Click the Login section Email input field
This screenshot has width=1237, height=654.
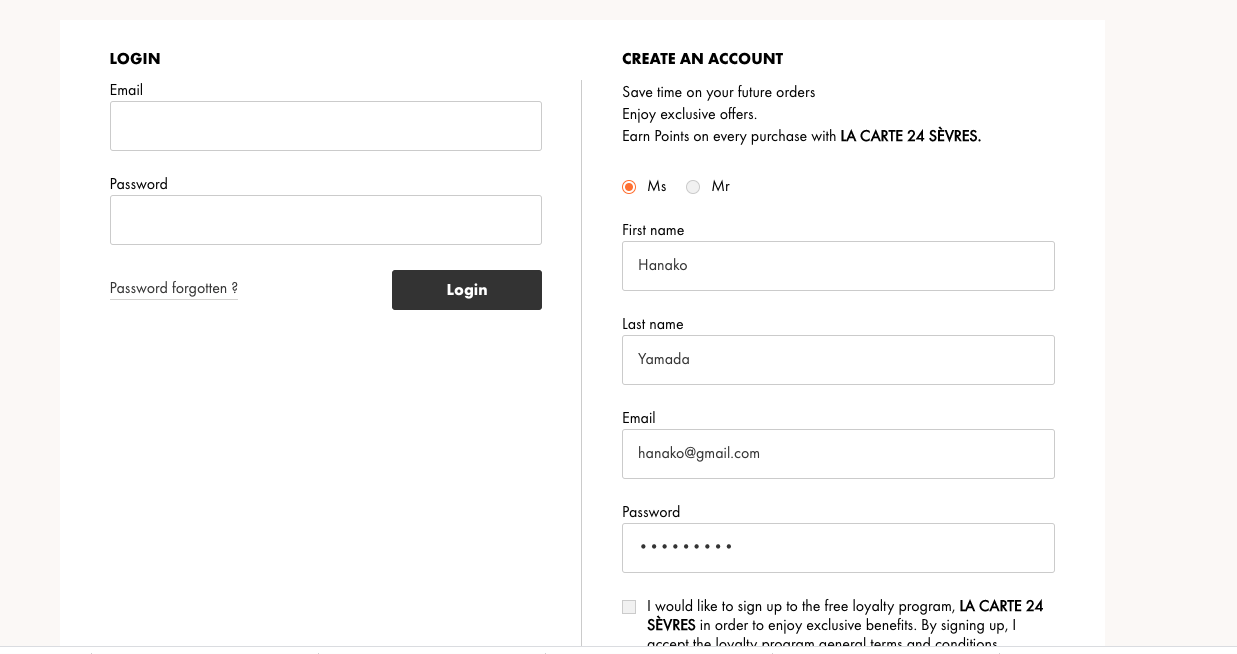(325, 126)
